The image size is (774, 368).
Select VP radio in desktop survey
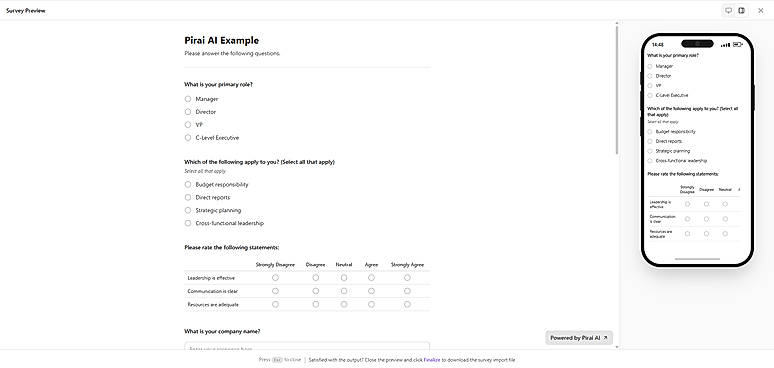(188, 125)
